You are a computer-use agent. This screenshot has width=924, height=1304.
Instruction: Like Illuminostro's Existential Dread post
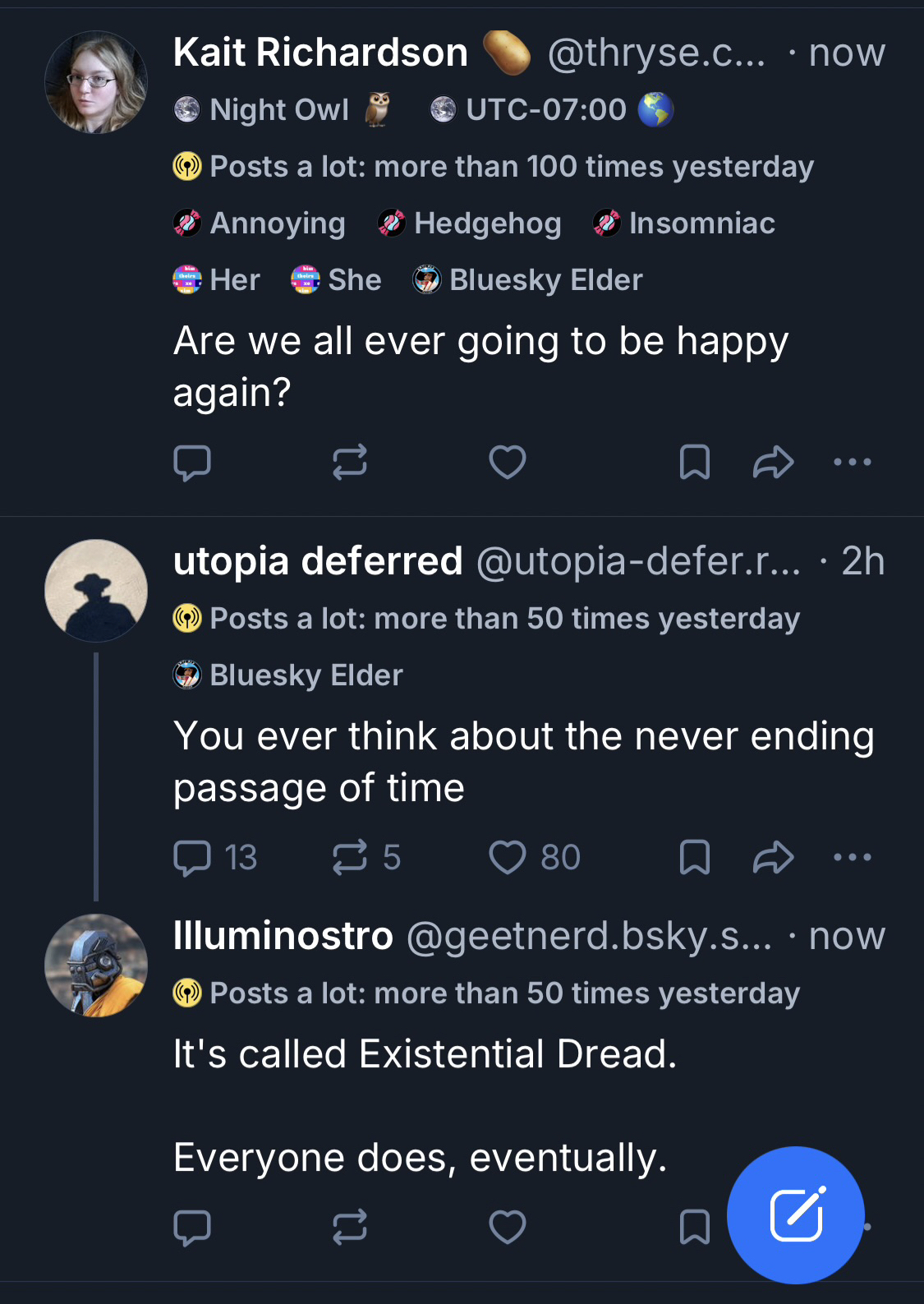(508, 1228)
